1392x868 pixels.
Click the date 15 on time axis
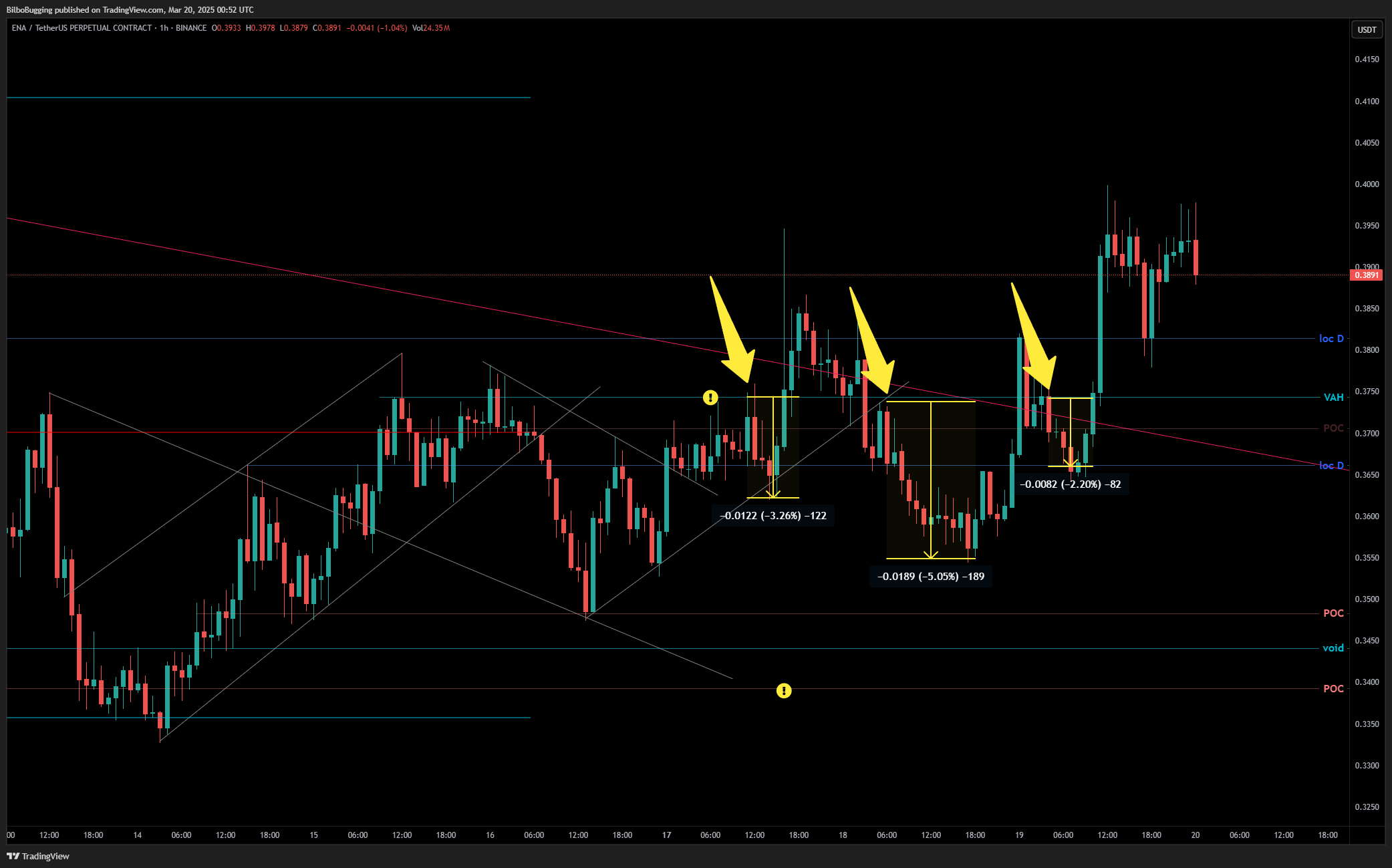coord(314,835)
